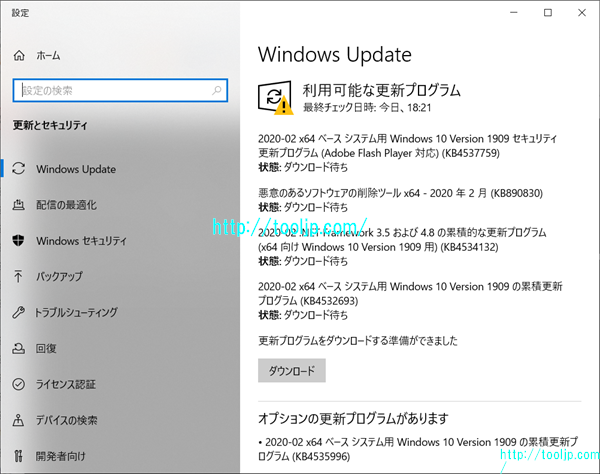Click 更新とセキュリティ section header
600x474 pixels.
pos(50,125)
